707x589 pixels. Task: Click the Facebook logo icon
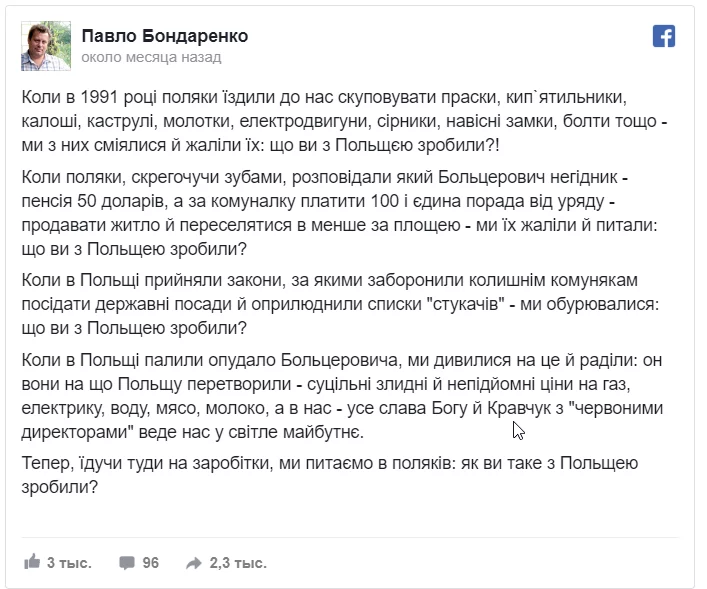[664, 37]
